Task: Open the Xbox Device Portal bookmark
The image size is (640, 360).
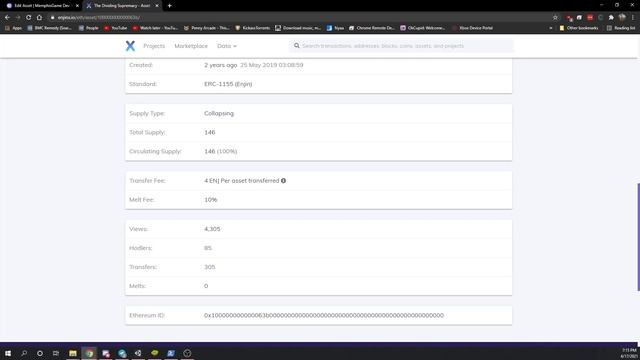Action: pyautogui.click(x=473, y=28)
